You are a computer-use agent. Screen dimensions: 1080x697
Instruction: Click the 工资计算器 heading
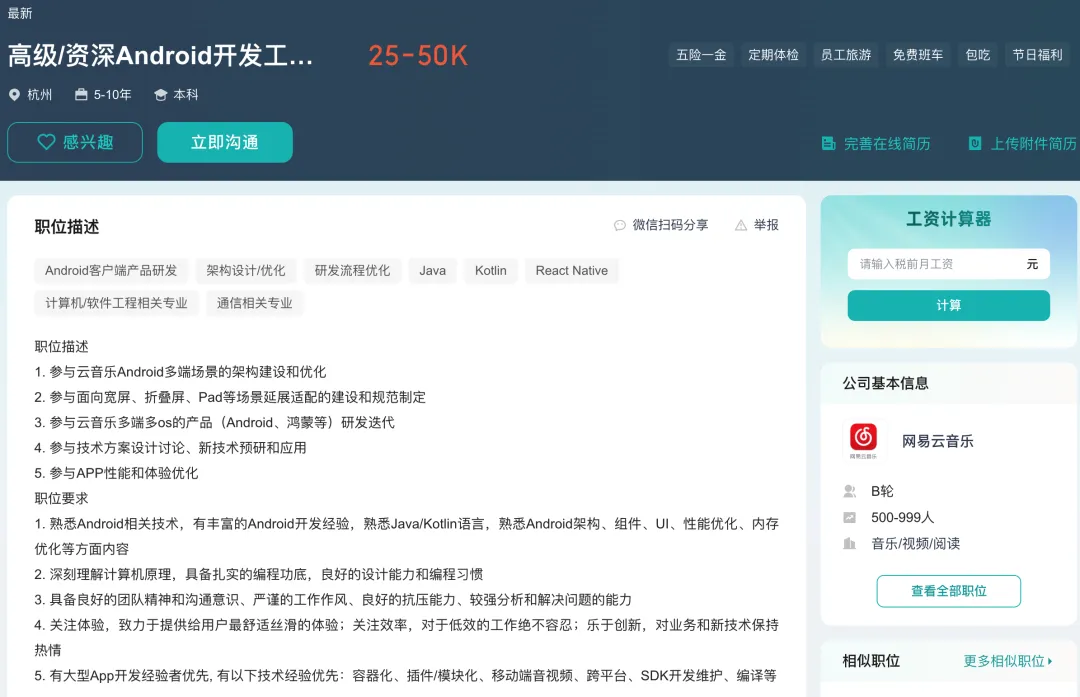tap(948, 219)
